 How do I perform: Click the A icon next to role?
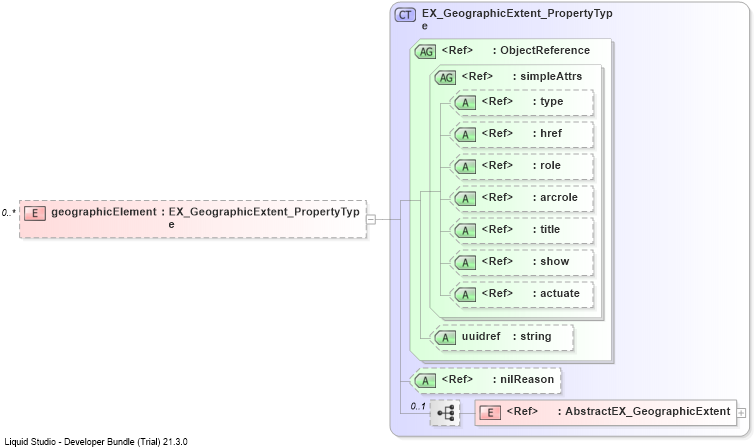pyautogui.click(x=465, y=166)
